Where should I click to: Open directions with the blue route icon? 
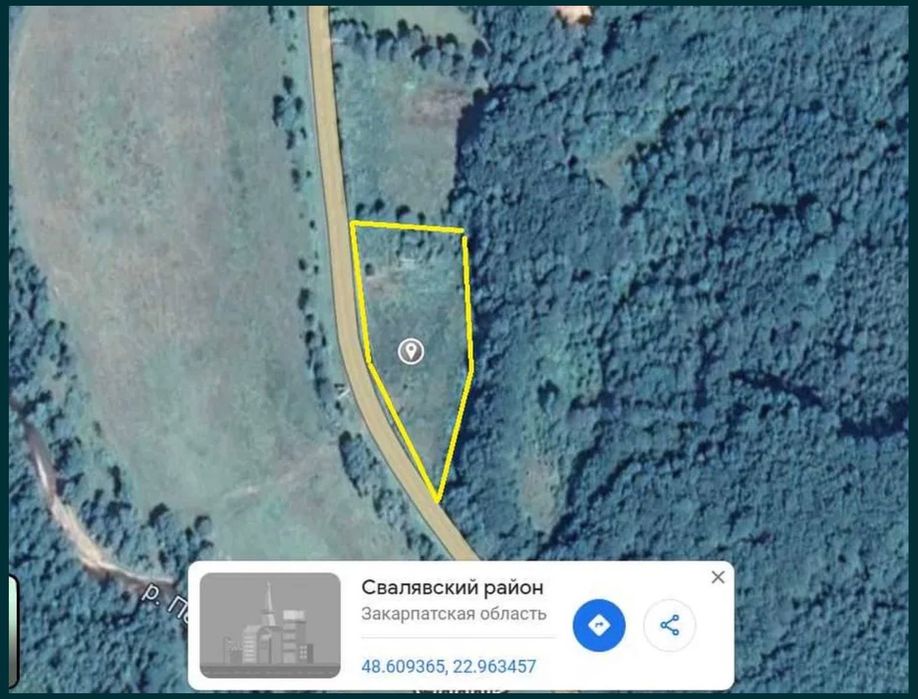click(598, 625)
